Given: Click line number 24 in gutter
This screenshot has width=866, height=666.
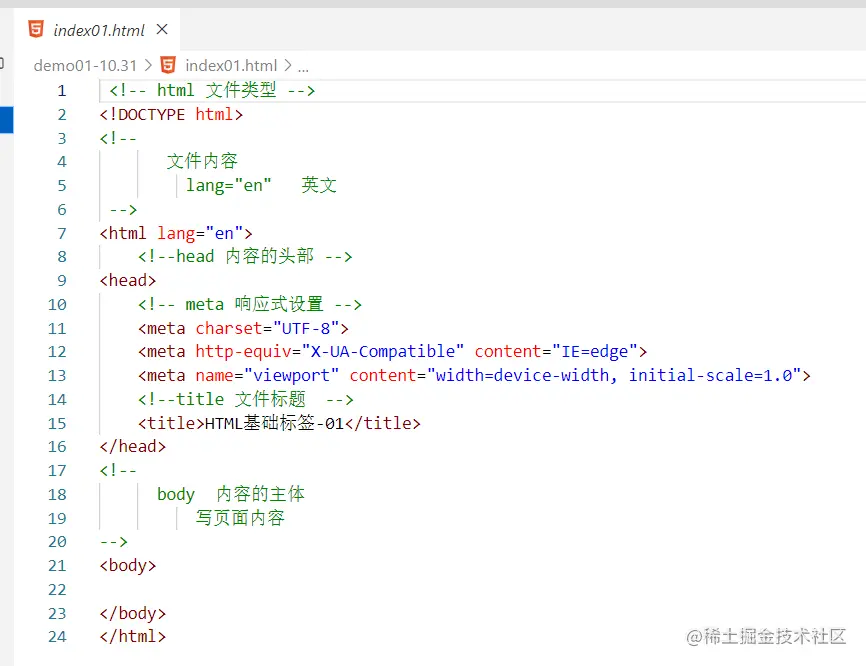Looking at the screenshot, I should (x=57, y=637).
